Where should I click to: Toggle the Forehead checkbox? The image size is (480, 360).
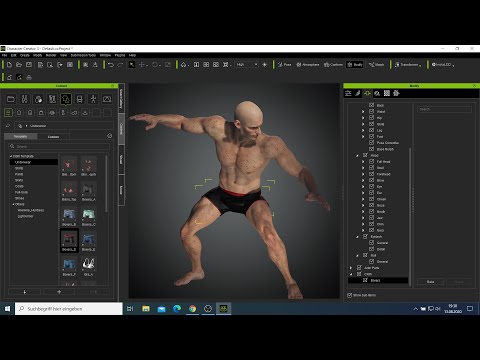pos(371,174)
